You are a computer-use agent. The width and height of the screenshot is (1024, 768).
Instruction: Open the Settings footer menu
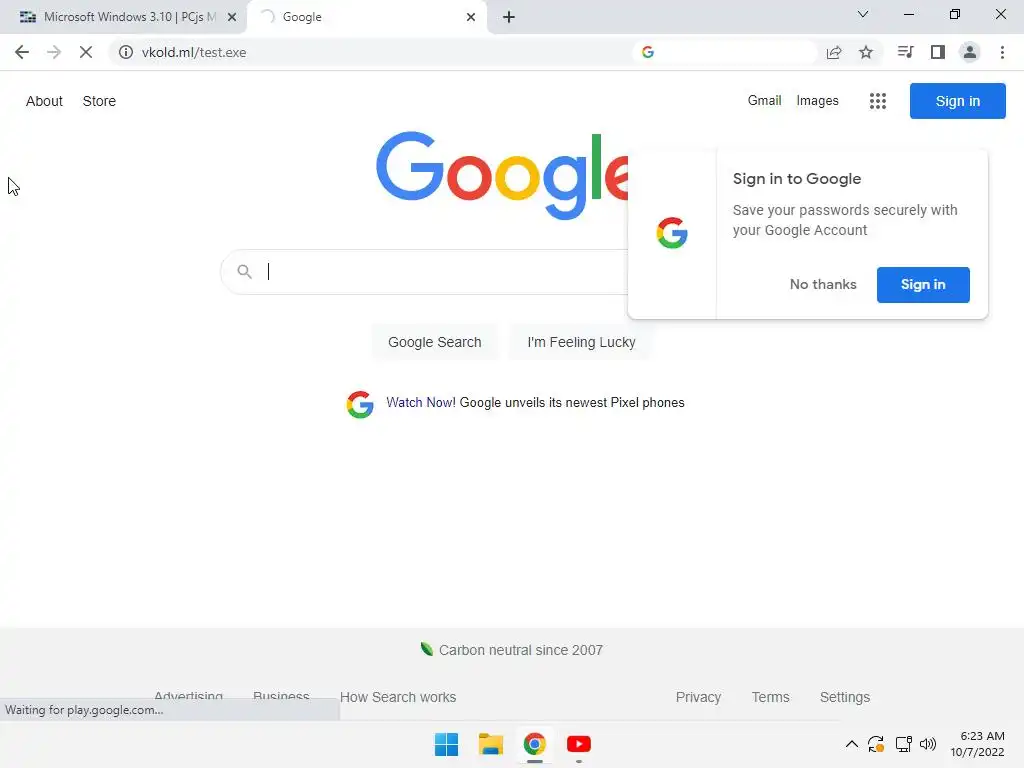click(844, 697)
